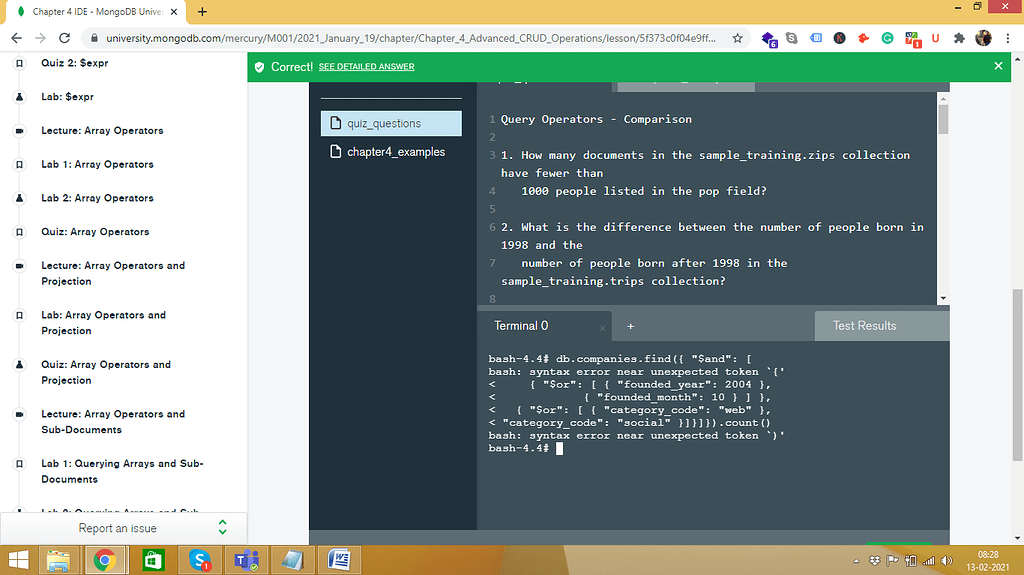This screenshot has width=1024, height=575.
Task: Open the See Detailed Answer link
Action: 366,67
